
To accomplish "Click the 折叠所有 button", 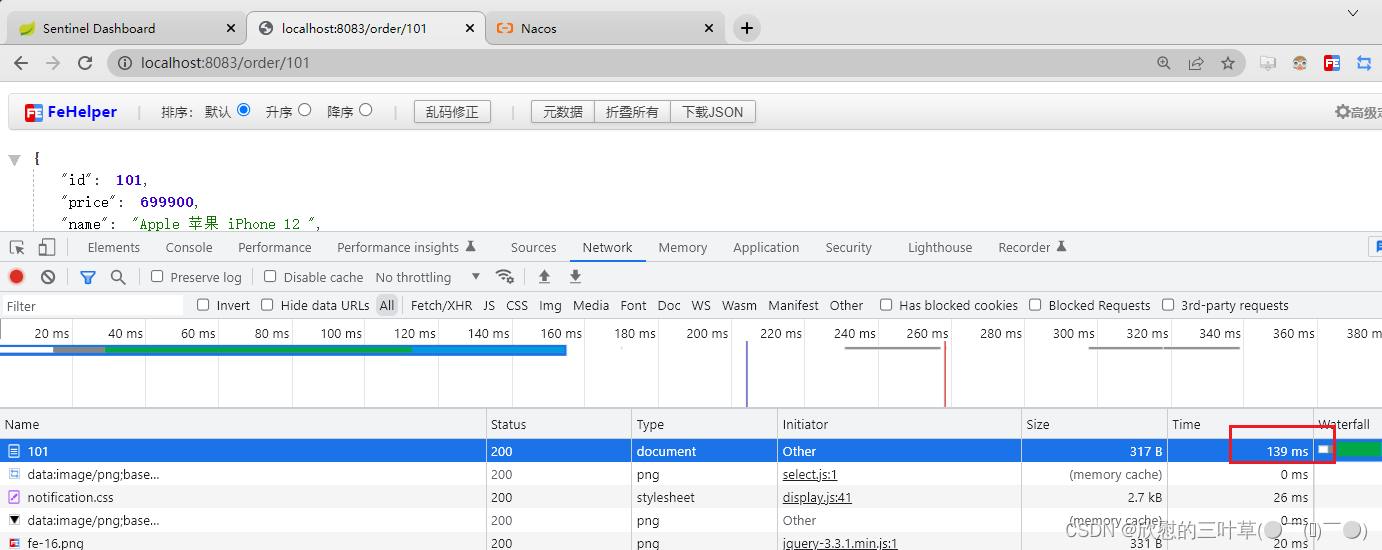I will [633, 112].
